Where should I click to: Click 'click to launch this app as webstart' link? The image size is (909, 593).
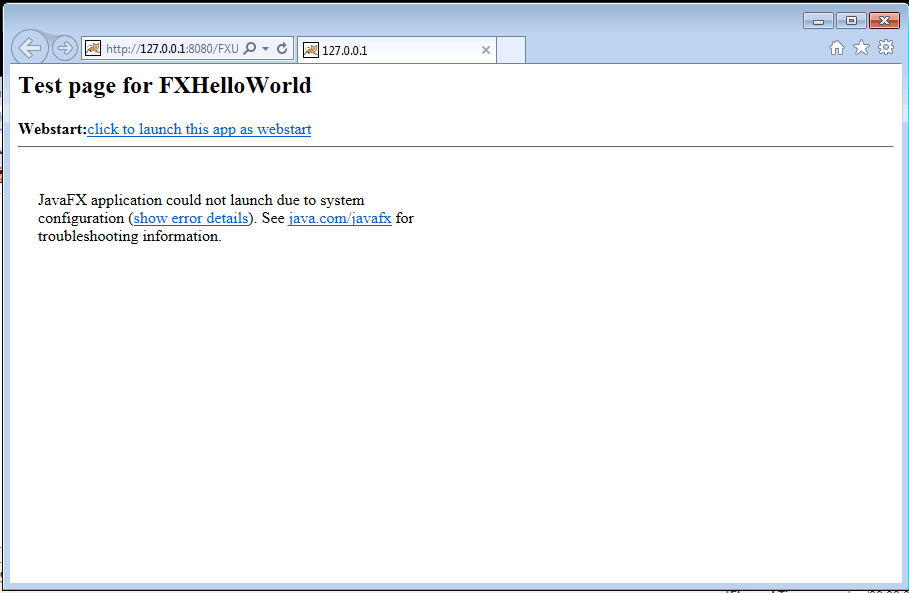click(199, 129)
